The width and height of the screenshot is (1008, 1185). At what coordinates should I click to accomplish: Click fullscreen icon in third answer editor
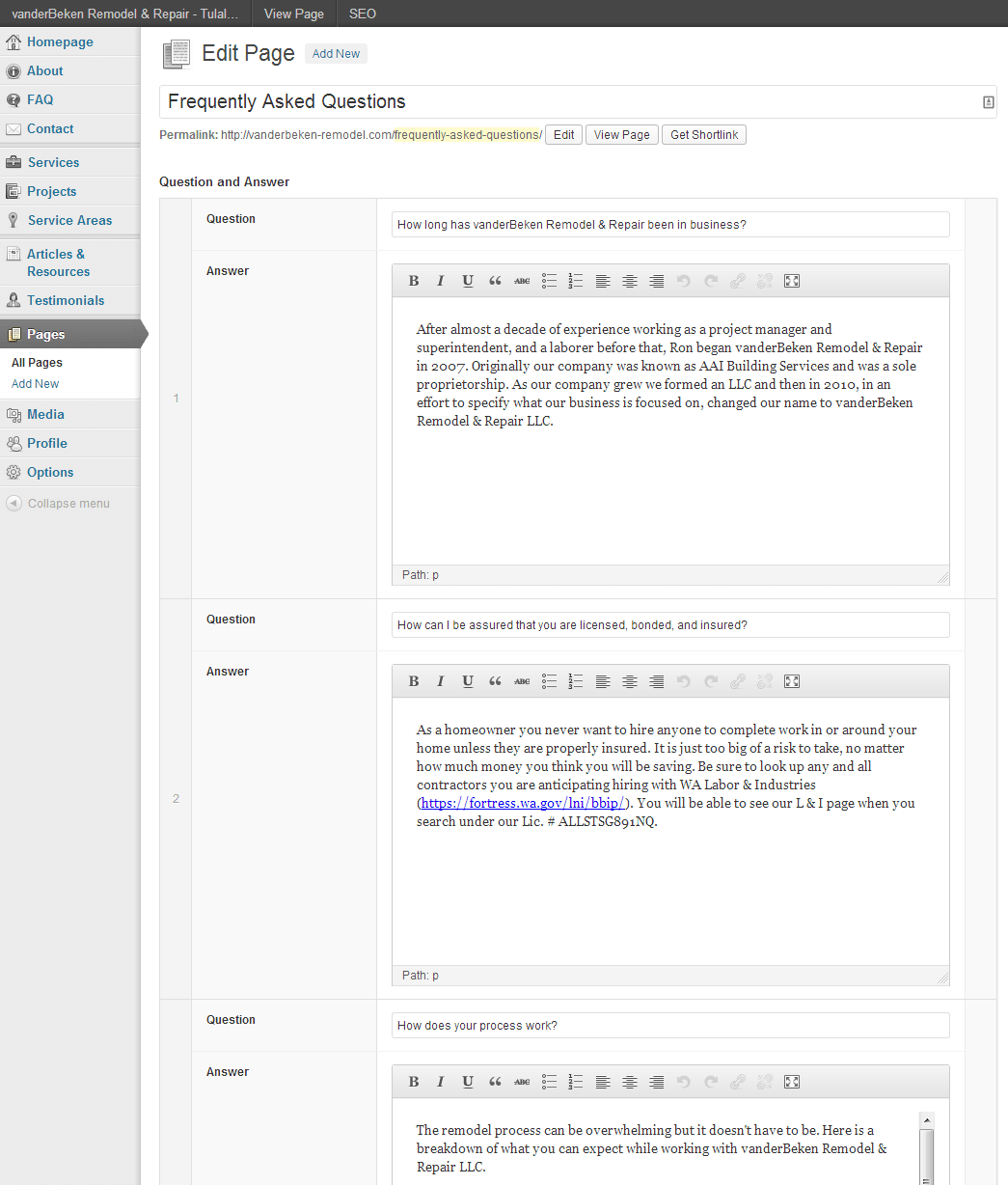point(792,1082)
